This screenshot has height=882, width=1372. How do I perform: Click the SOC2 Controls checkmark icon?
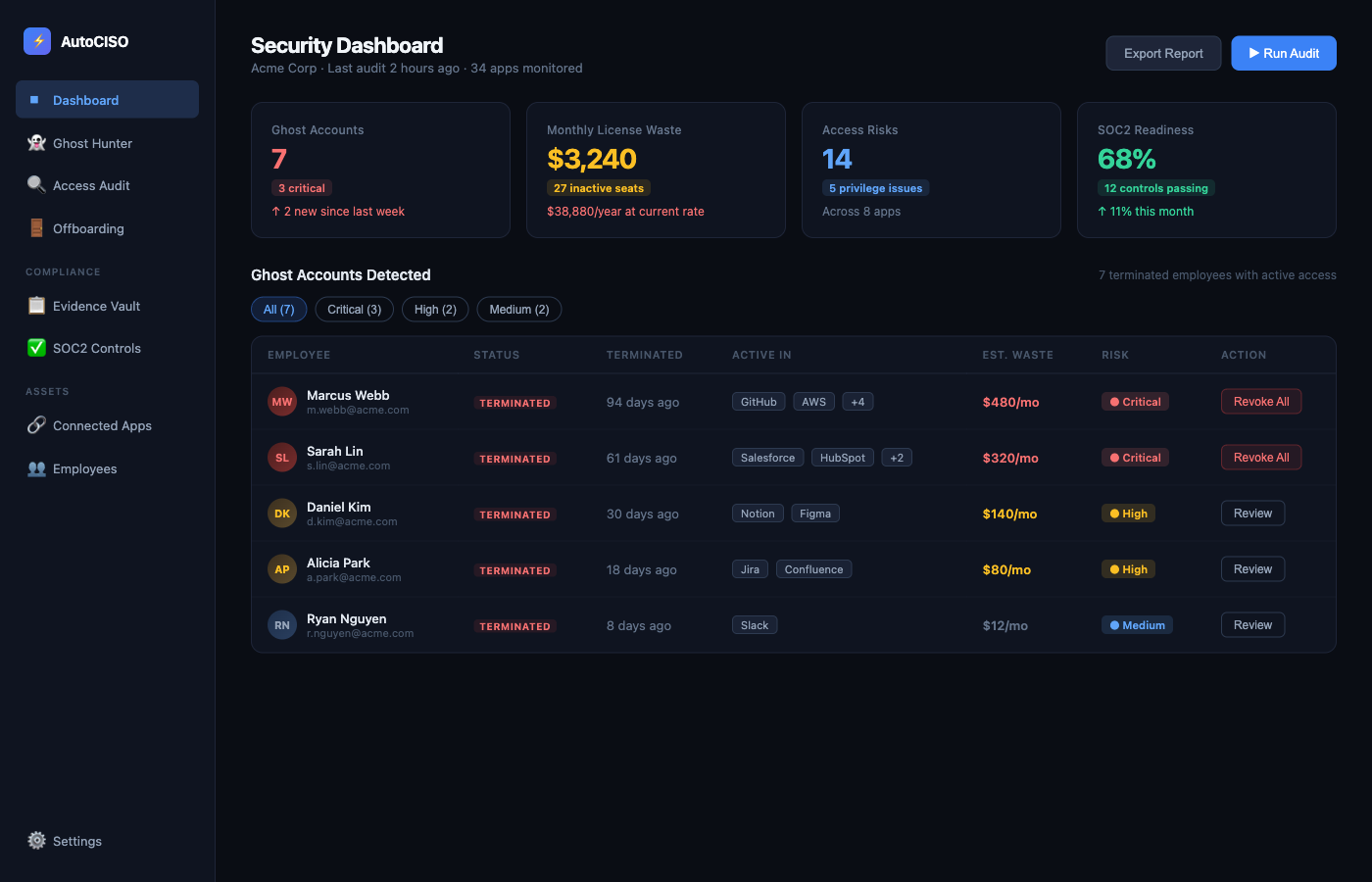coord(36,348)
